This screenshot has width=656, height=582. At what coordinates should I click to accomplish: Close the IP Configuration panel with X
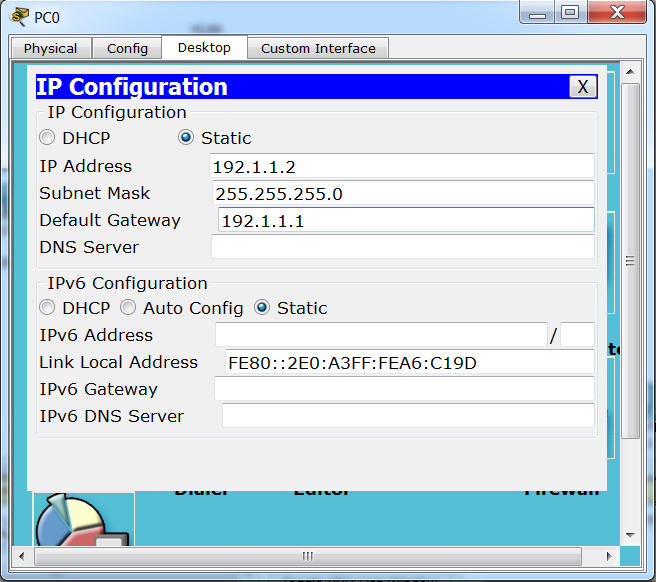coord(583,87)
